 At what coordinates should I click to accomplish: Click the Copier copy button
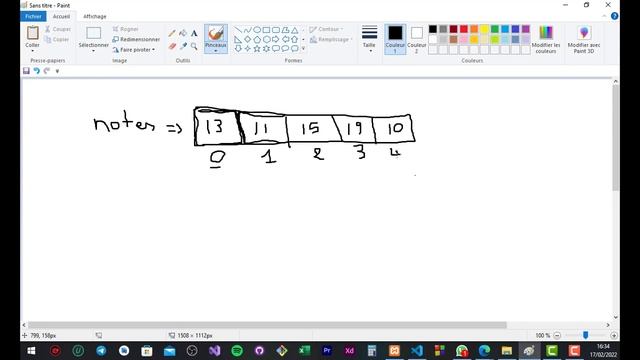[57, 40]
